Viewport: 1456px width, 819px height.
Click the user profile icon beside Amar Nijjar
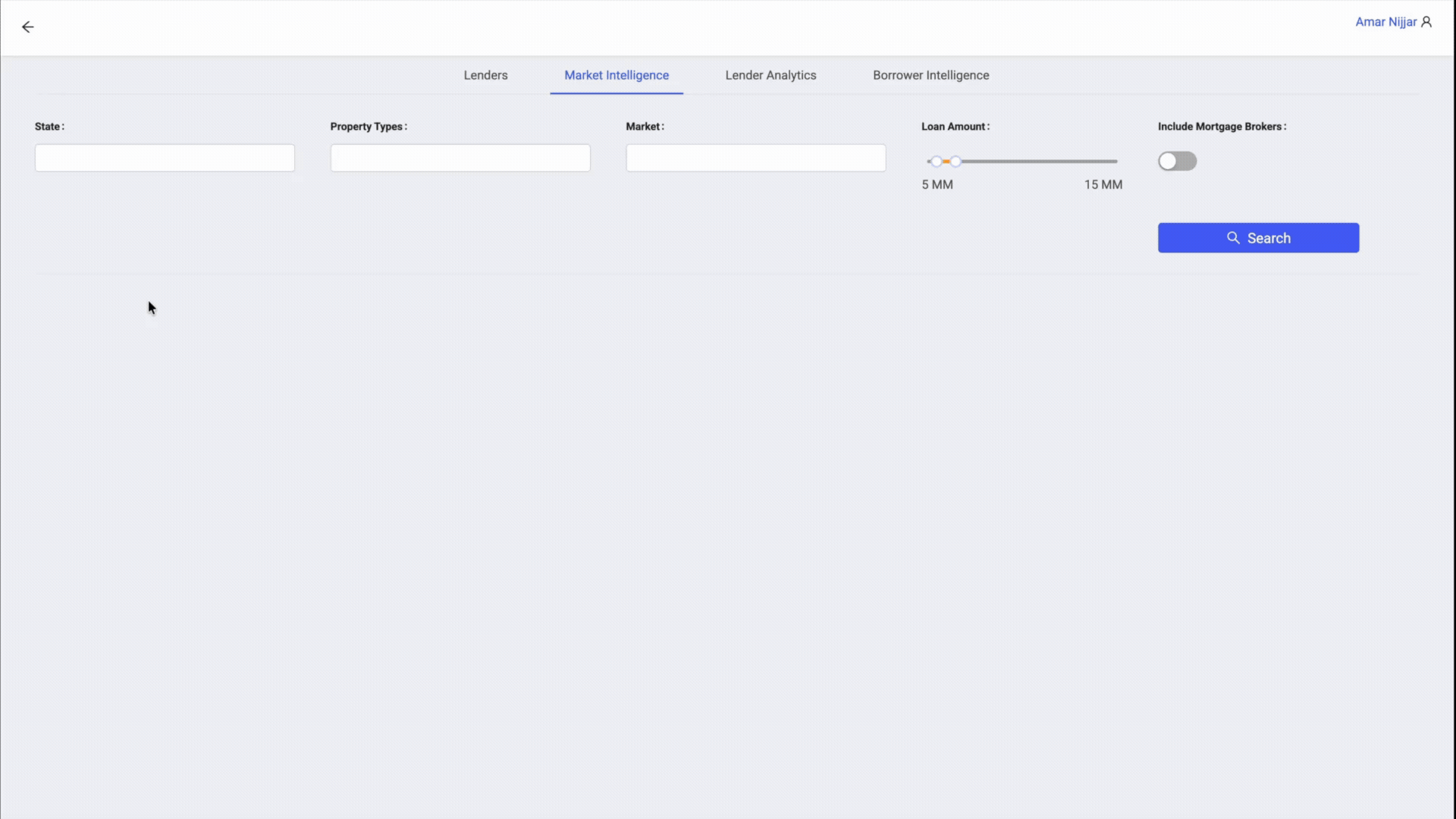point(1428,21)
